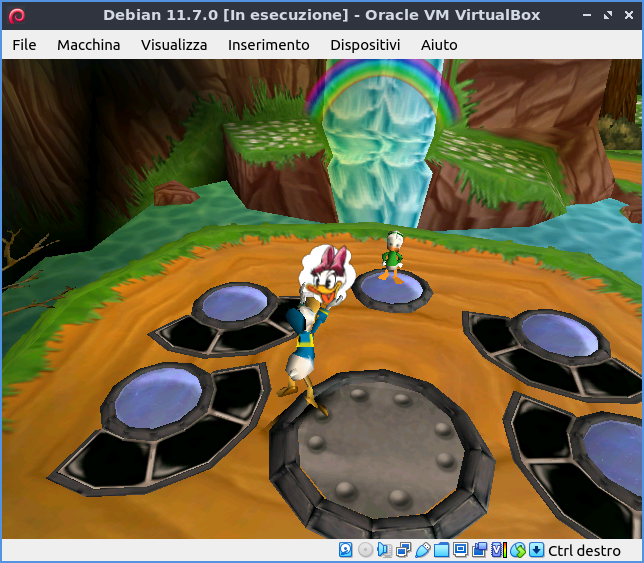Open the USB devices status icon
This screenshot has height=563, width=644.
(423, 550)
